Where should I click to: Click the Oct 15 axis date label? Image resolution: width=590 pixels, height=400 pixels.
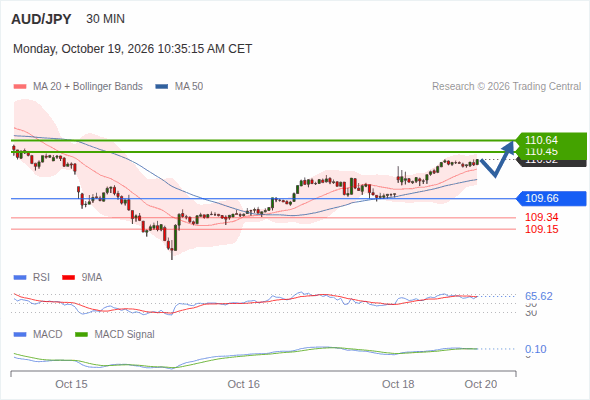(71, 384)
